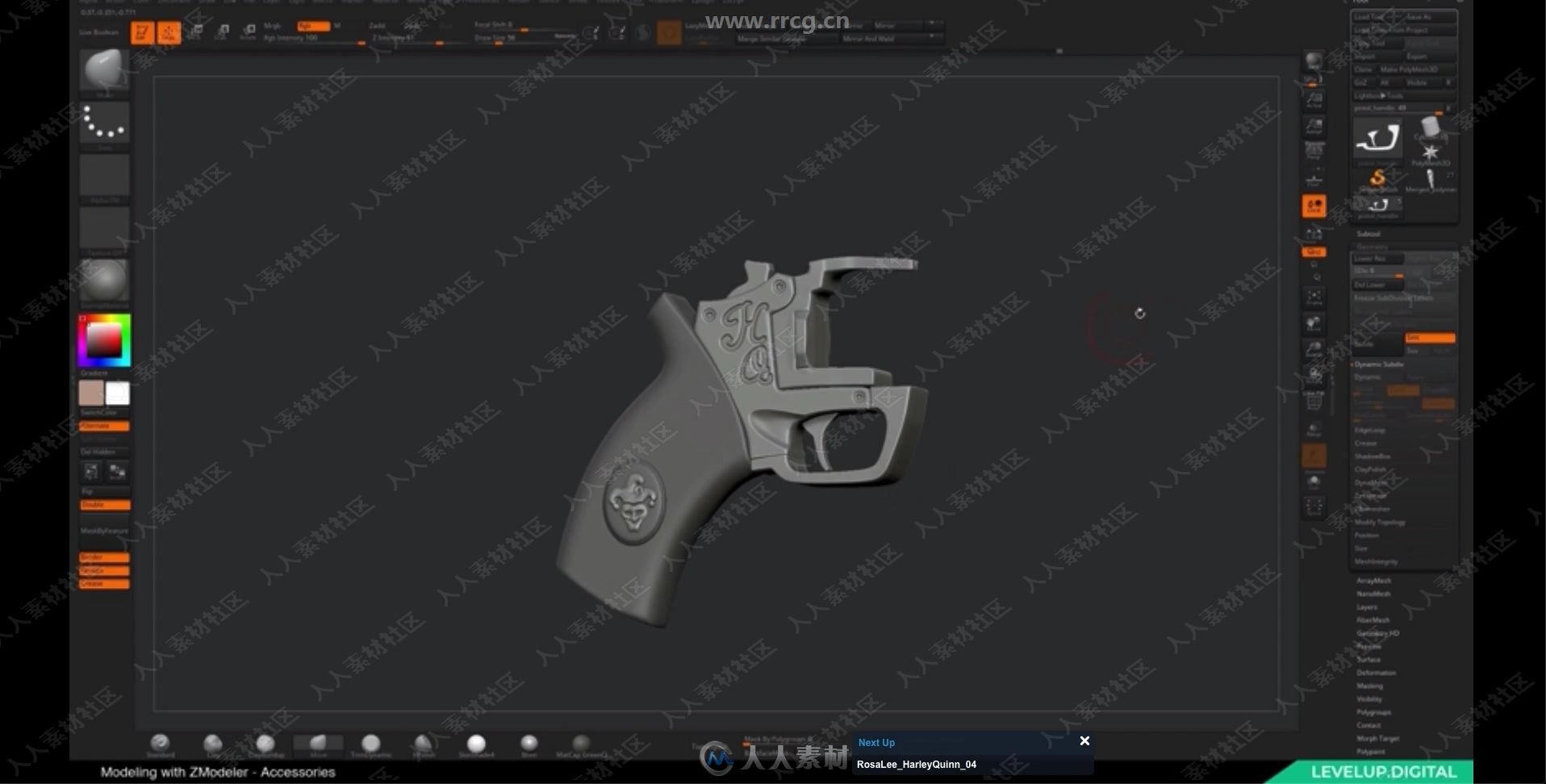Select the Move transform icon

coord(195,32)
